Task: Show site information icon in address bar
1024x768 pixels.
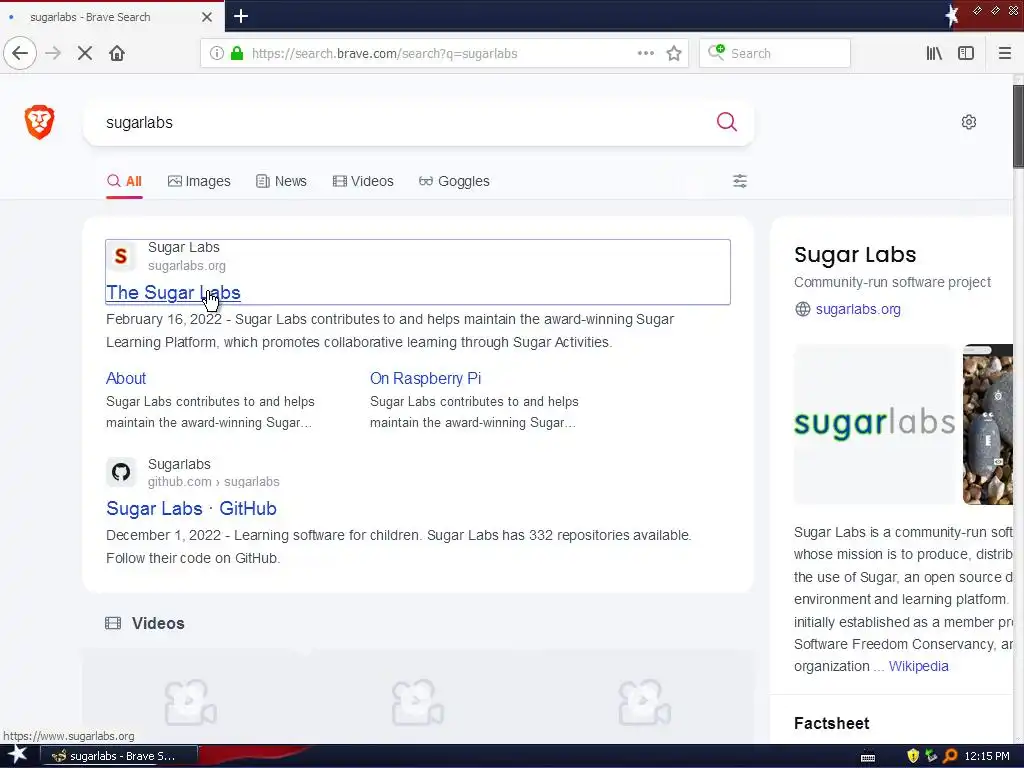Action: [217, 53]
